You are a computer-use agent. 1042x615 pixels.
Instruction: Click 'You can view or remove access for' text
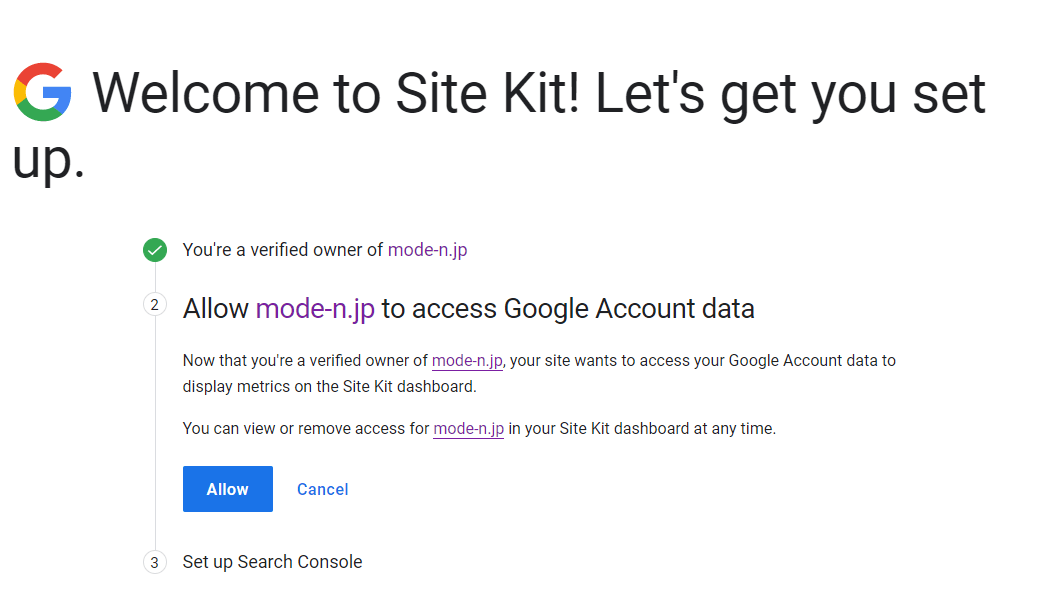click(306, 429)
